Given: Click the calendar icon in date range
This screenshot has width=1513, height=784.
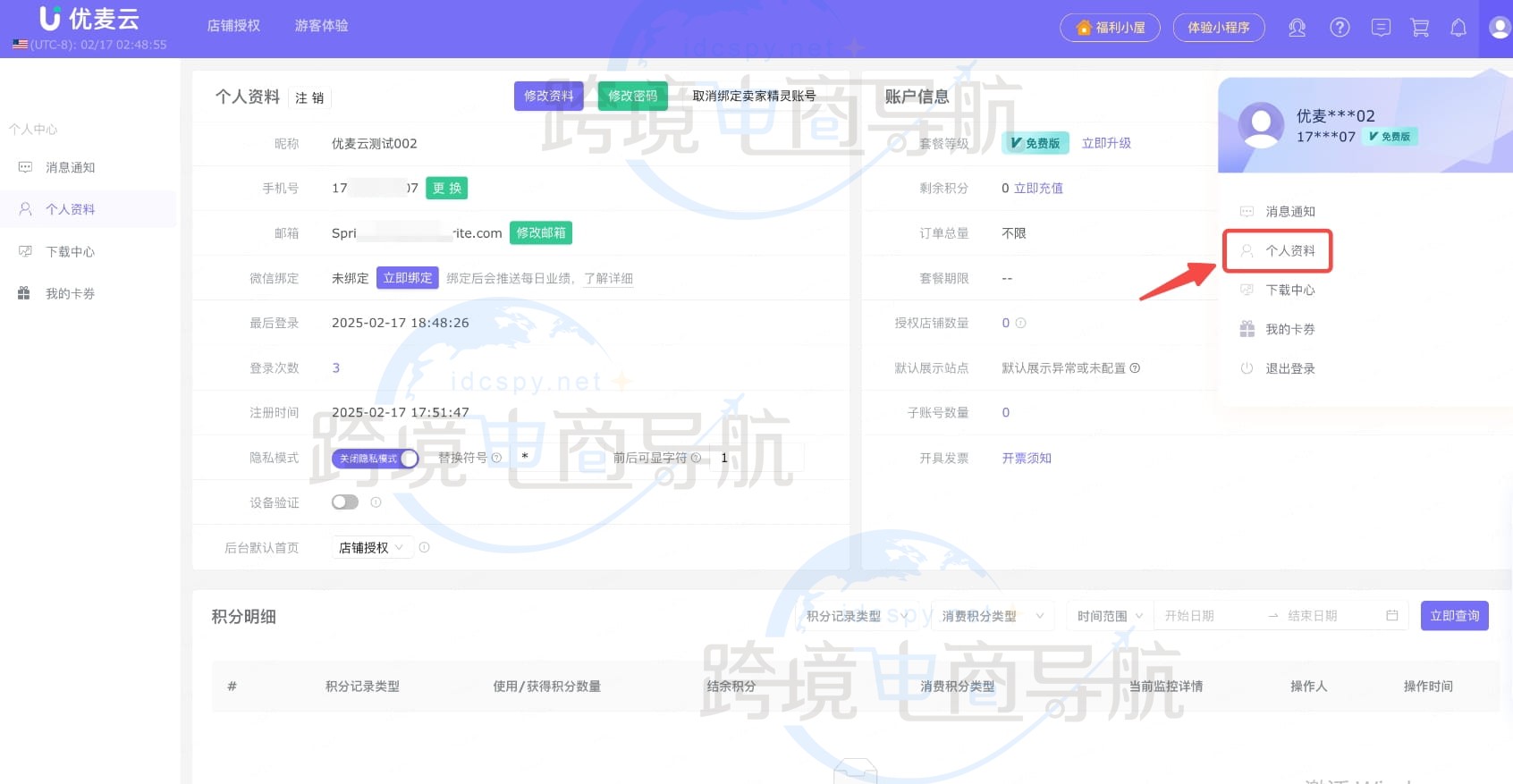Looking at the screenshot, I should (1391, 616).
